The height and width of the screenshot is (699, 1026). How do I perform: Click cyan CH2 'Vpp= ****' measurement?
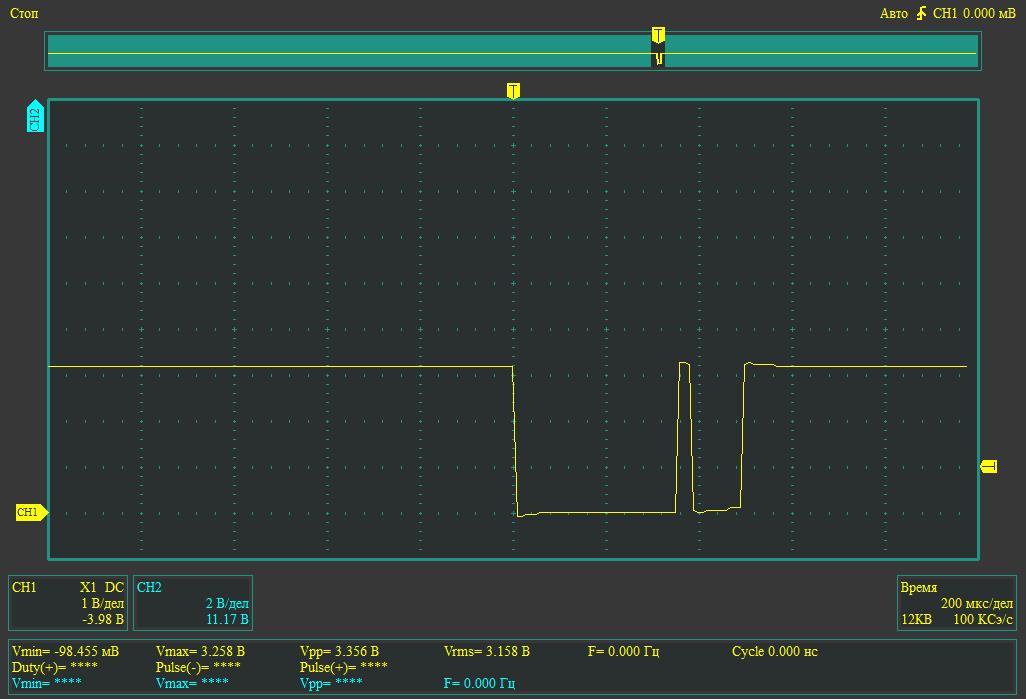coord(331,683)
